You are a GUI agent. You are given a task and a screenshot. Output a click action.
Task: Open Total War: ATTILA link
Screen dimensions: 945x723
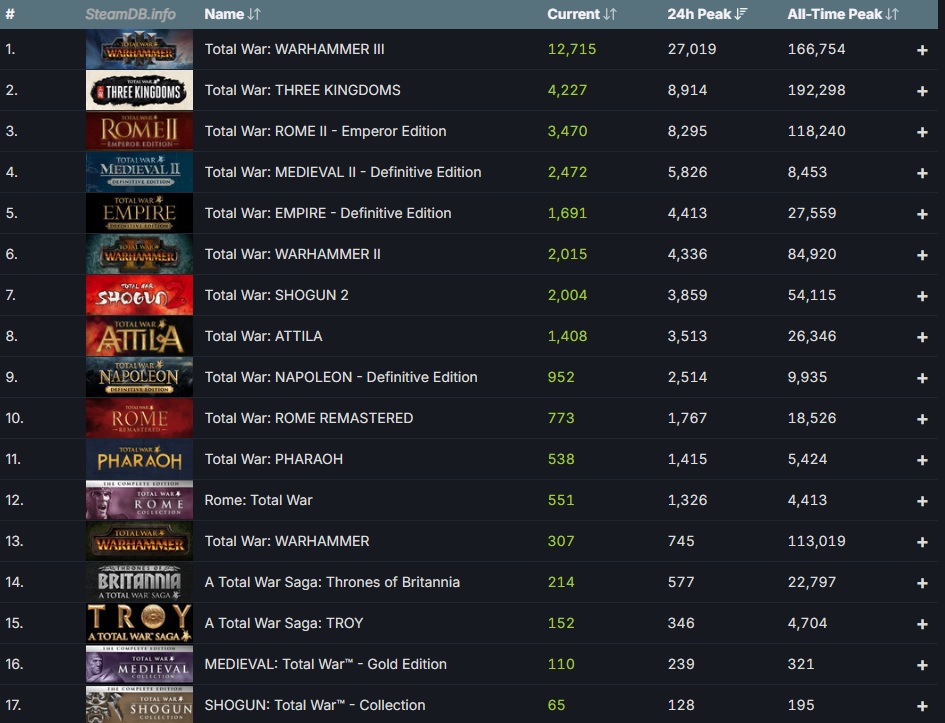coord(263,336)
